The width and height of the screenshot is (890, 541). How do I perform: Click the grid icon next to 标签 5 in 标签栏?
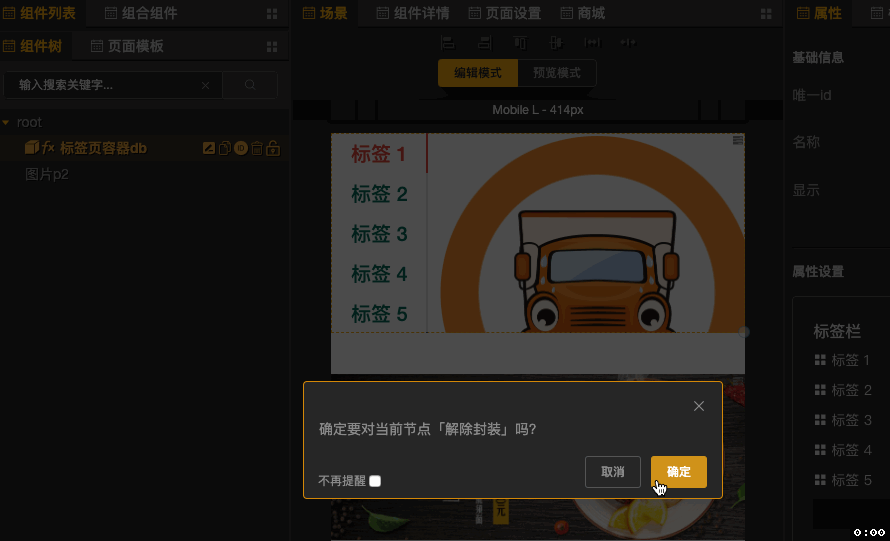click(x=820, y=480)
